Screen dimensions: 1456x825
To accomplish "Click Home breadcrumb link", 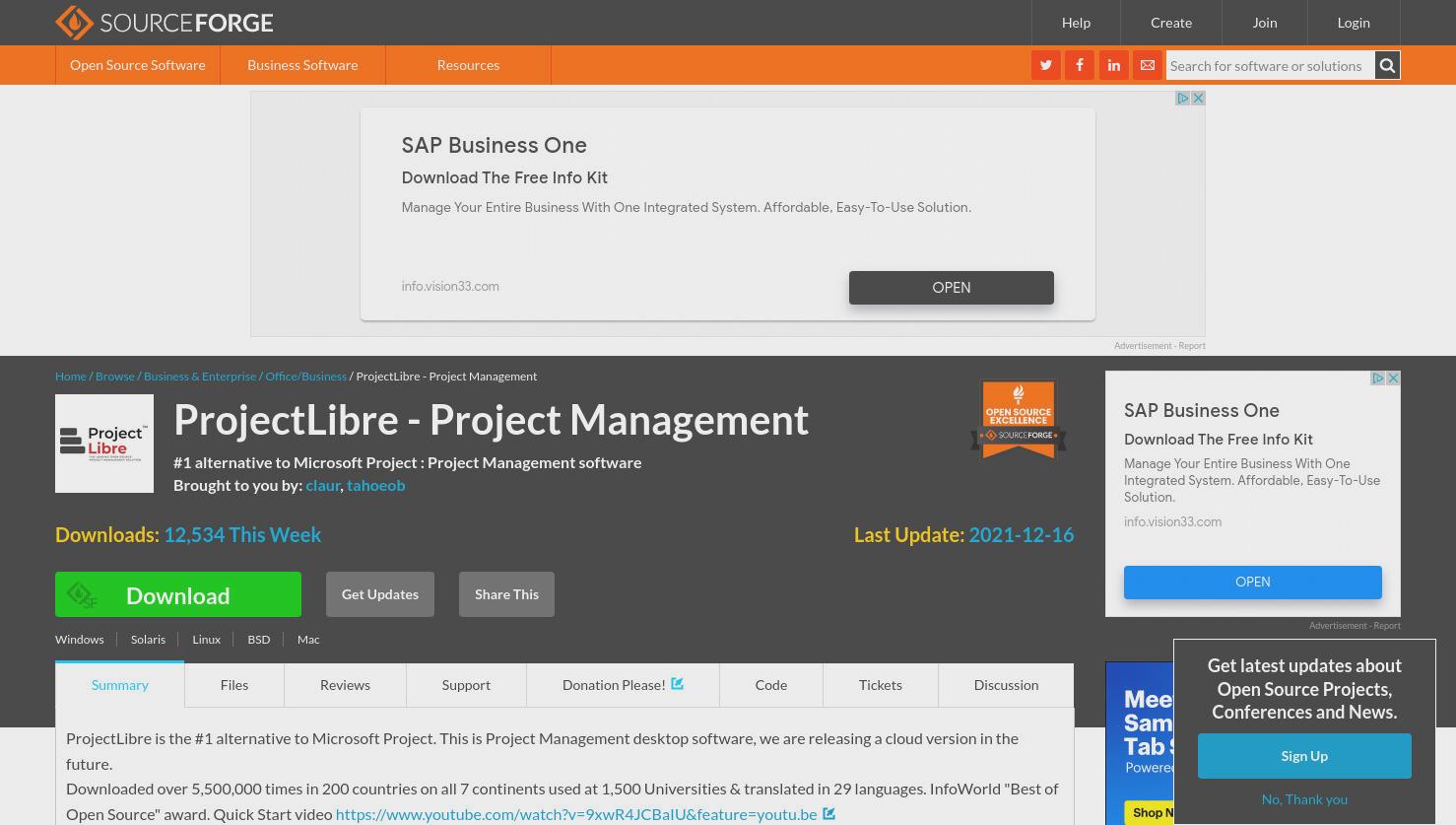I will pos(71,376).
